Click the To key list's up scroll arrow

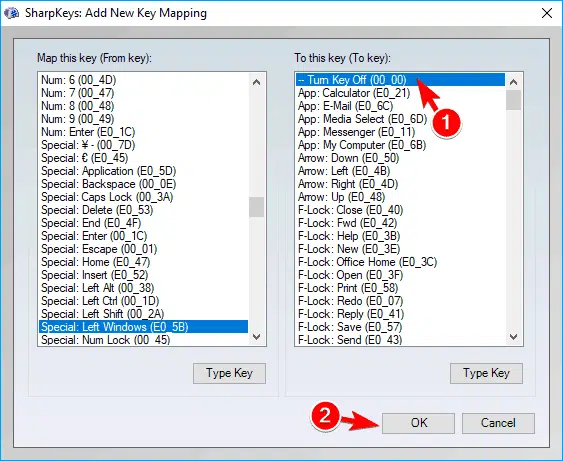pyautogui.click(x=513, y=82)
